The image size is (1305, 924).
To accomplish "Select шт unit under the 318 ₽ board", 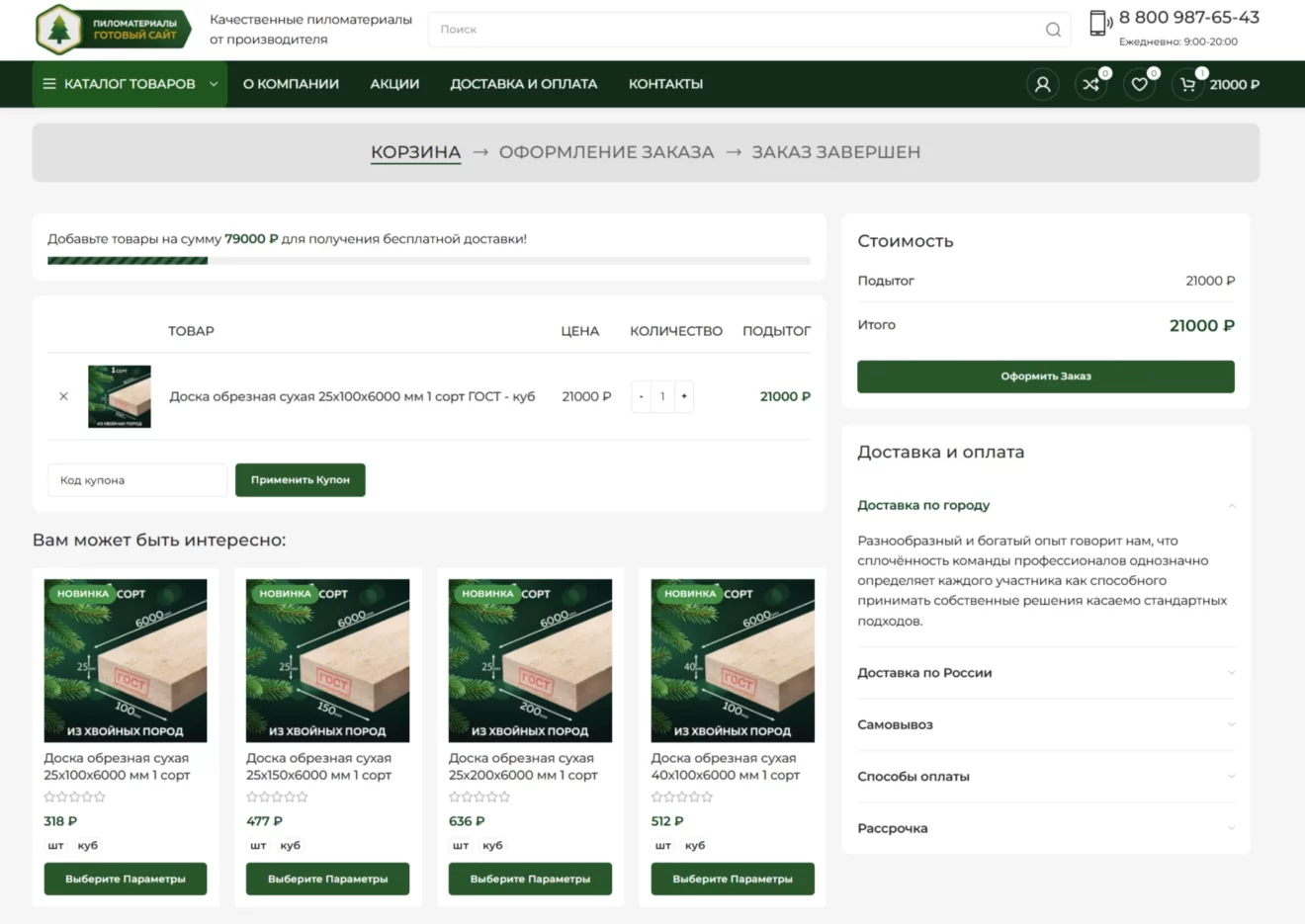I will [x=55, y=845].
